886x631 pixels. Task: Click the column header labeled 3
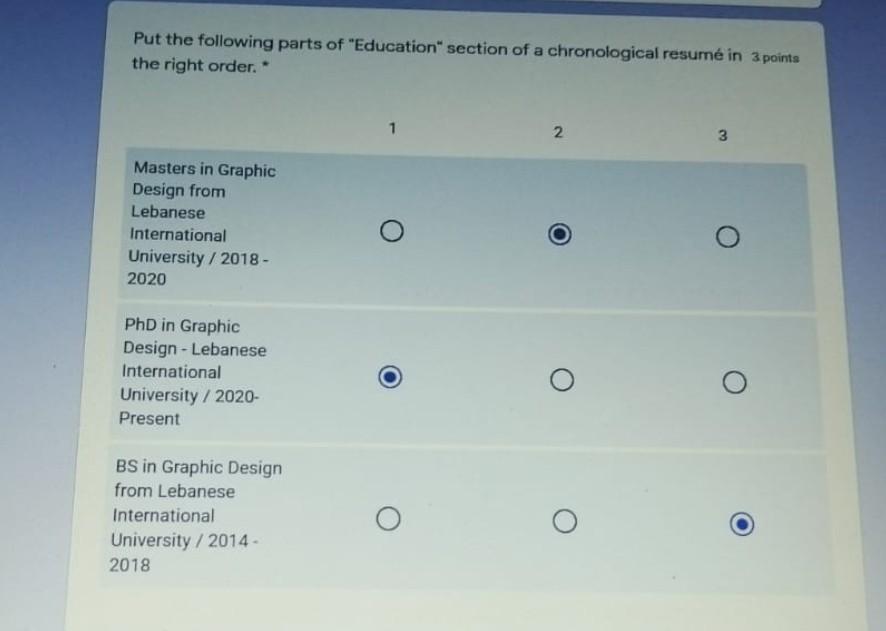[722, 135]
